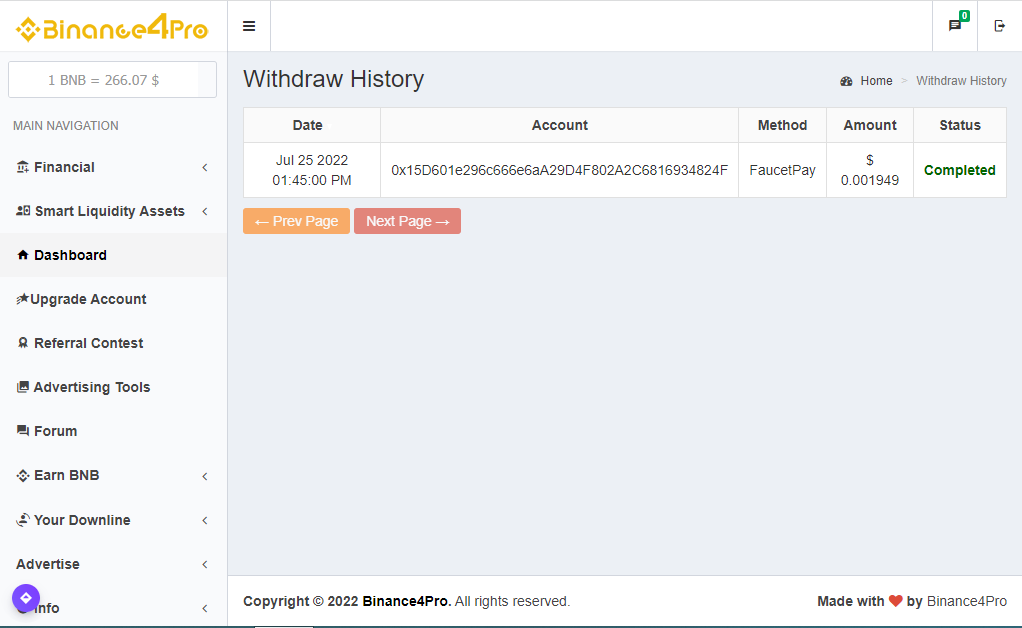The image size is (1022, 628).
Task: Follow the Home breadcrumb link
Action: (x=876, y=81)
